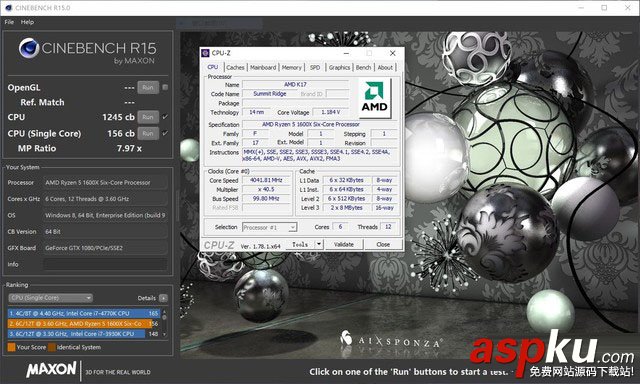Switch to the Memory tab in CPU-Z
The image size is (640, 384).
tap(291, 68)
